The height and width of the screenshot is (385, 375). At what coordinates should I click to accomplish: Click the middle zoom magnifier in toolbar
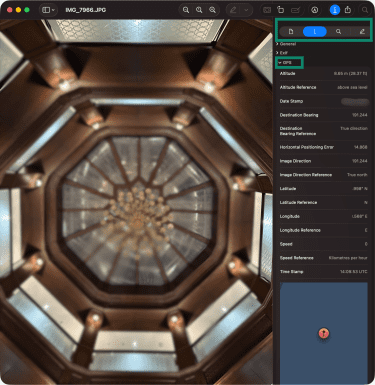(199, 10)
